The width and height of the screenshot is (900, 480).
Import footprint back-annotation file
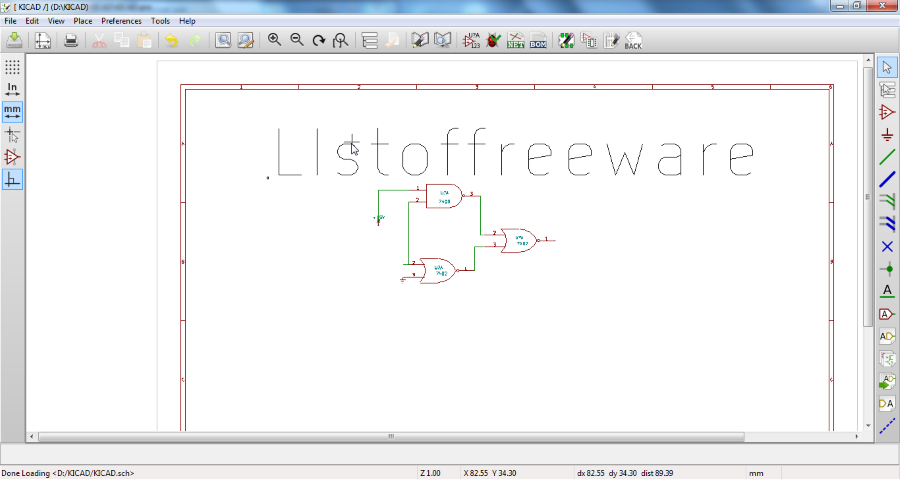pyautogui.click(x=633, y=40)
